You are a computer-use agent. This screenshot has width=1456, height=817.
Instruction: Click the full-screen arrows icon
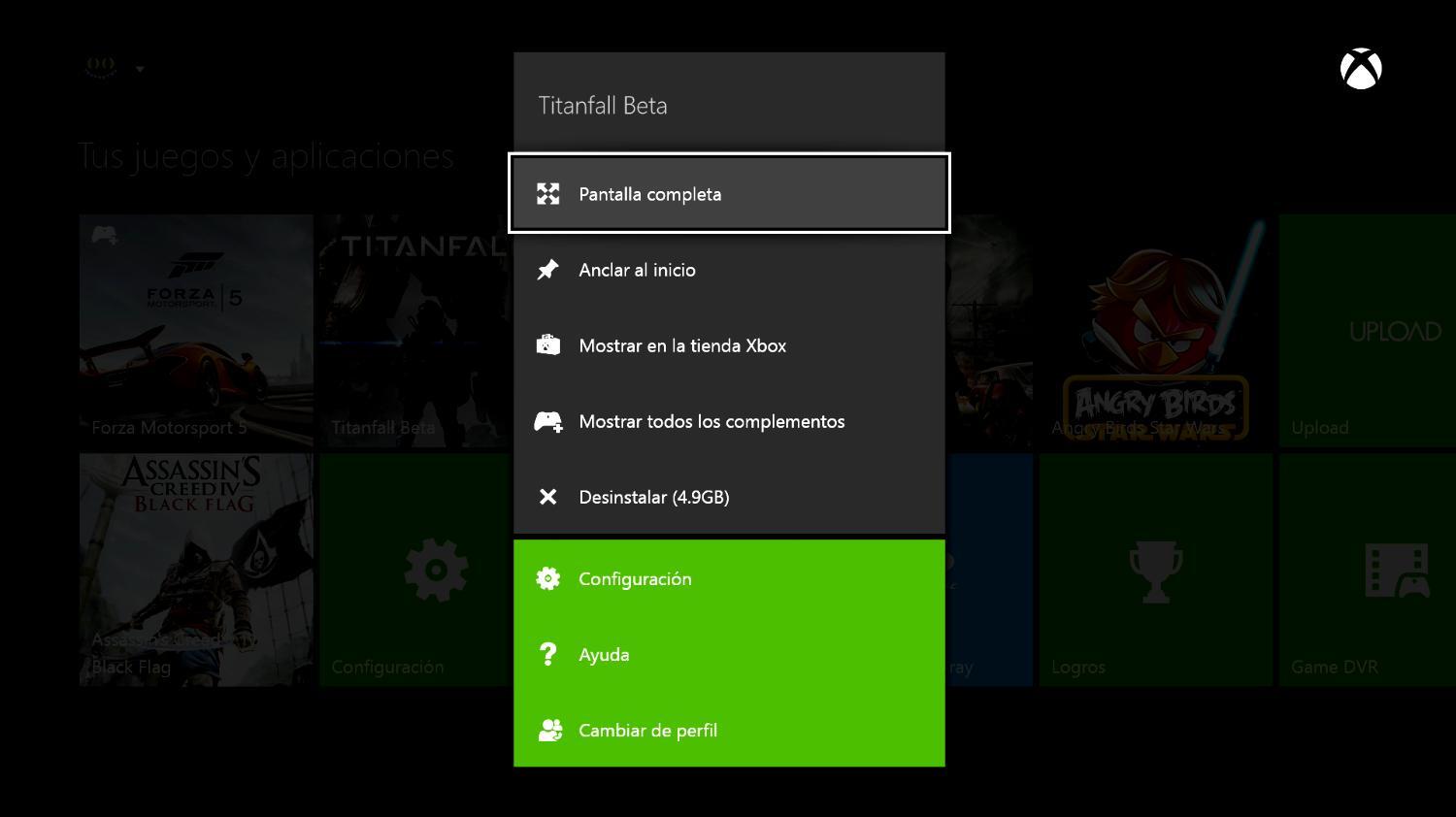(x=548, y=194)
